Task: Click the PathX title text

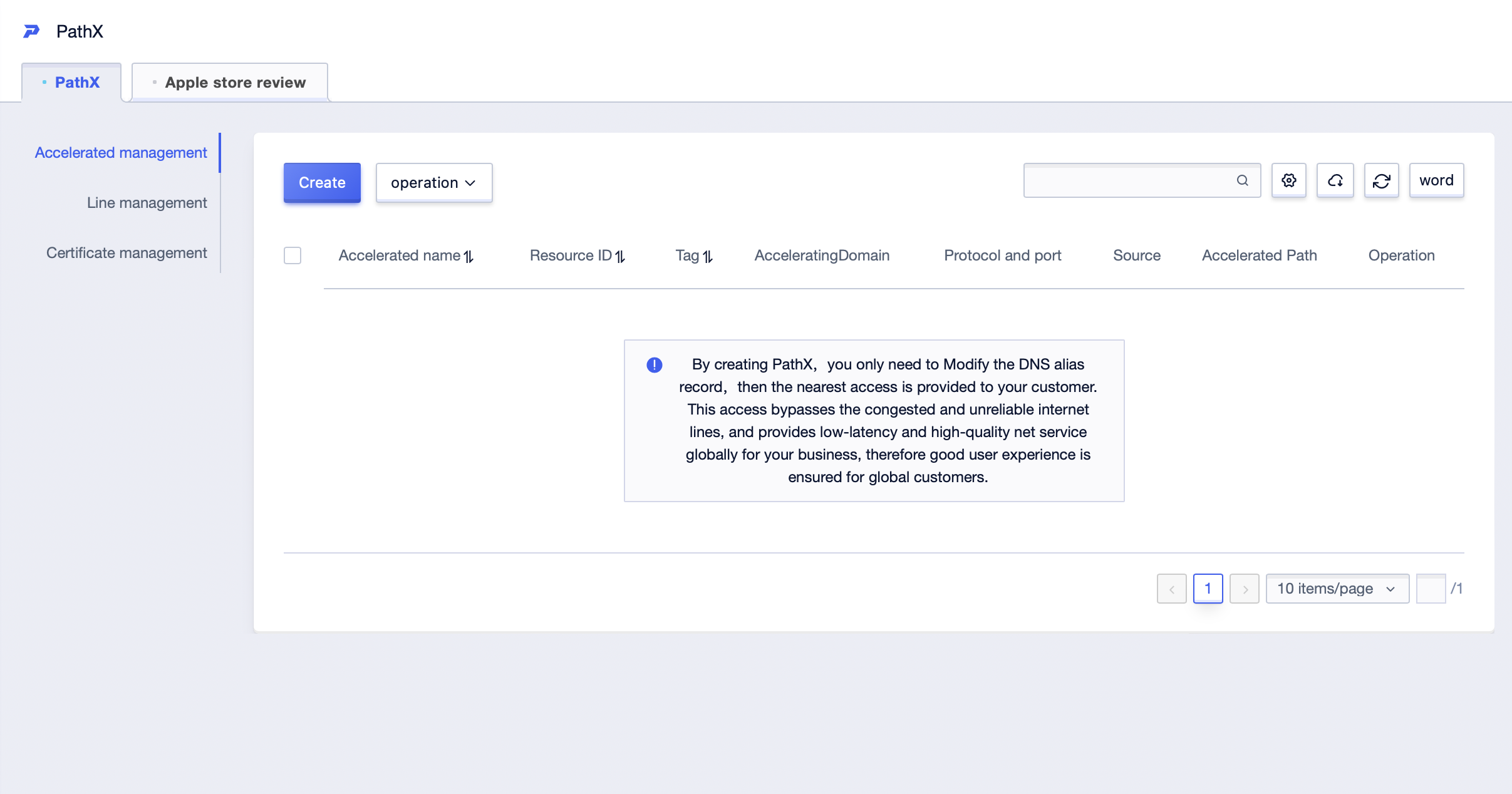Action: pos(80,31)
